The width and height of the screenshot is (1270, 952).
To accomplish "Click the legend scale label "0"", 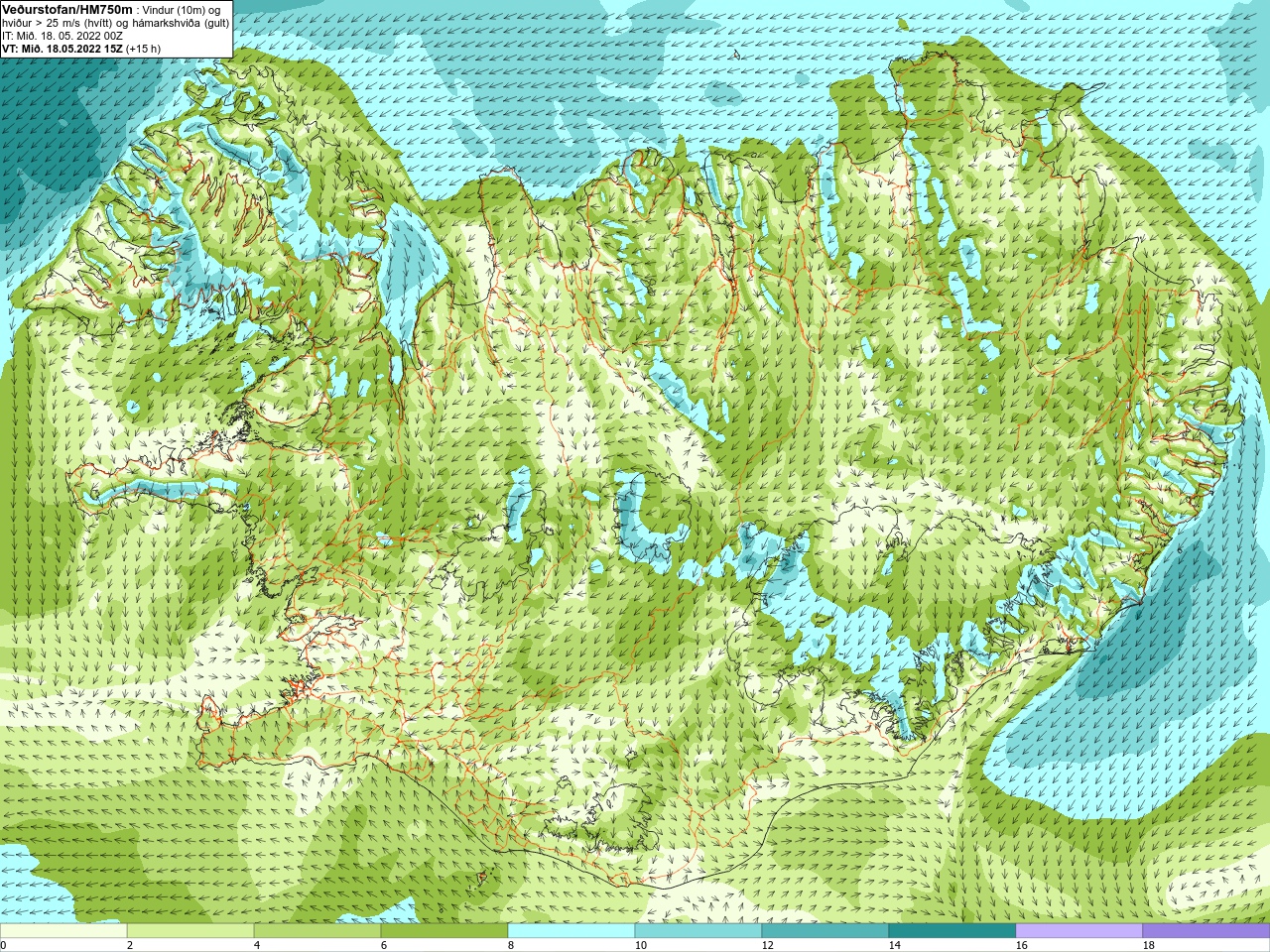I will 3,946.
